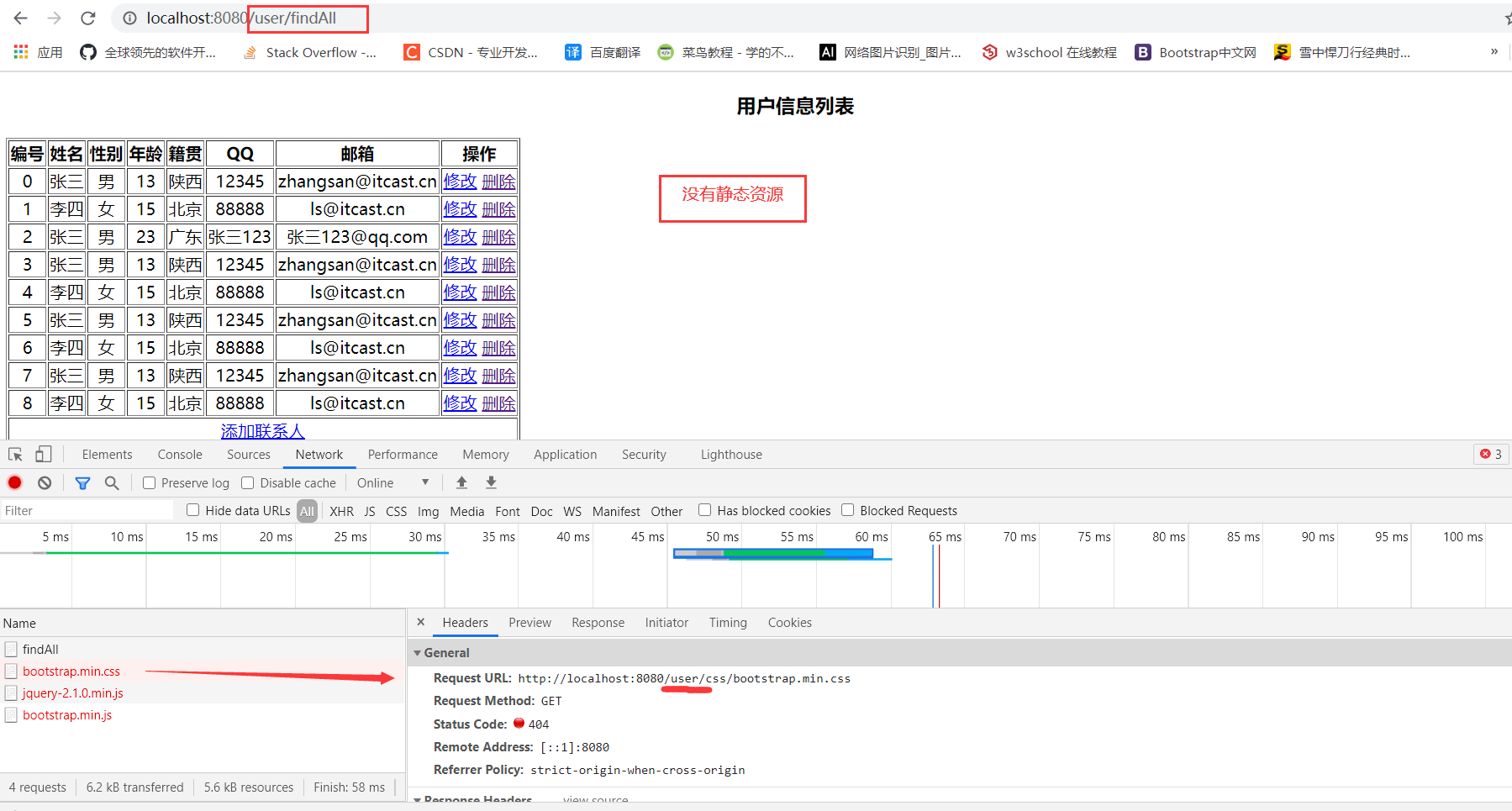The width and height of the screenshot is (1512, 811).
Task: Click 修改 link in row 2
Action: point(460,237)
